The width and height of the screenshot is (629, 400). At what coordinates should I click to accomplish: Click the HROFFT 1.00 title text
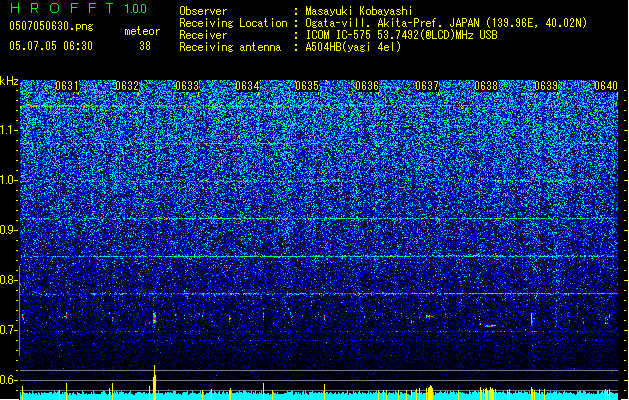79,8
